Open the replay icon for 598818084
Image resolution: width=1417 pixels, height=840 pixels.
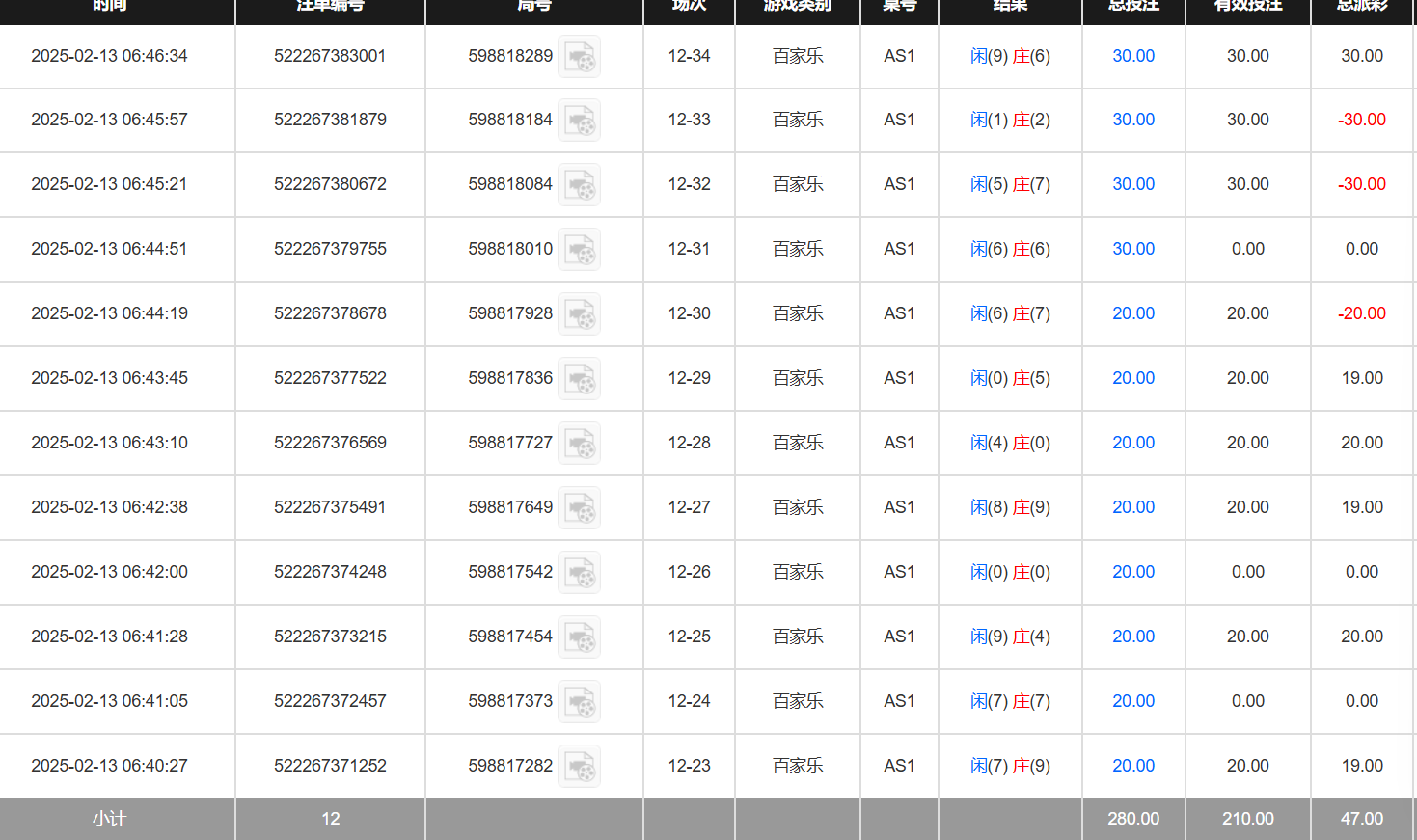coord(580,185)
